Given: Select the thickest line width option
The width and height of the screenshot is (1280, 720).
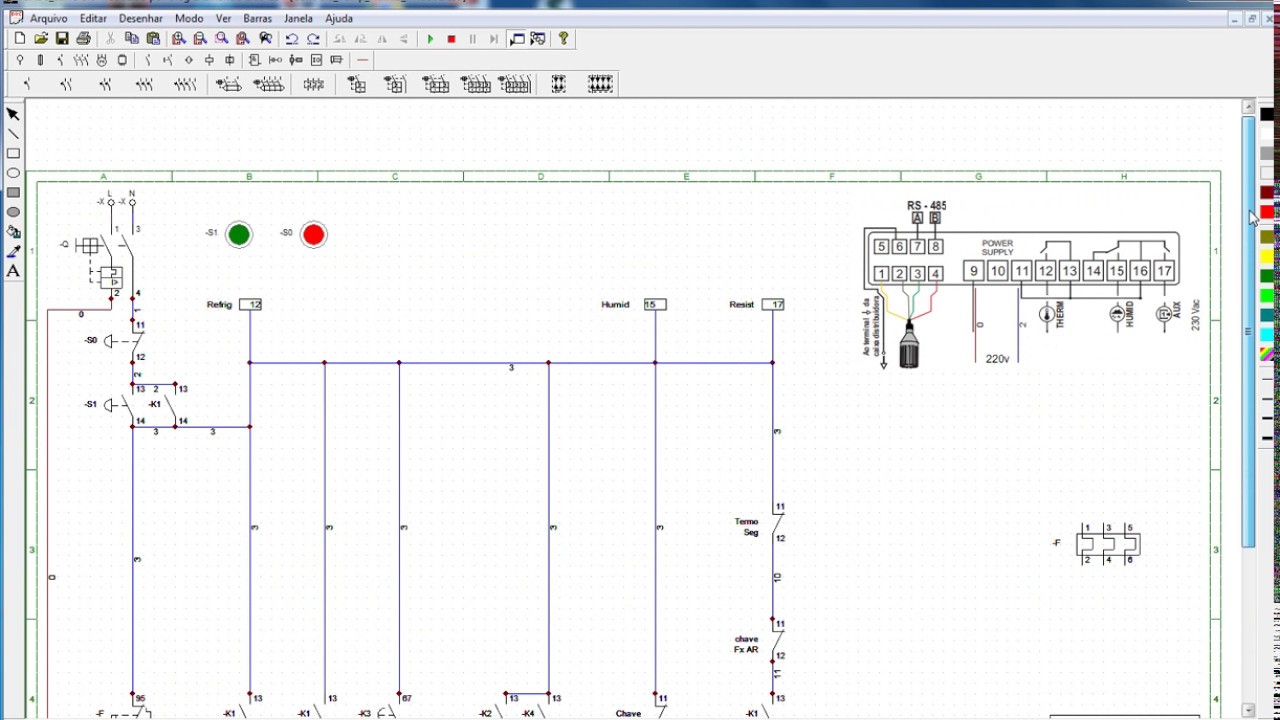Looking at the screenshot, I should (1267, 438).
